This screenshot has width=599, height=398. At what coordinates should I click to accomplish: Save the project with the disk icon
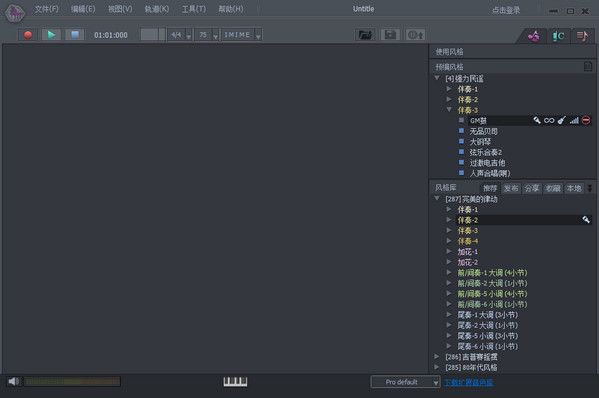(390, 35)
